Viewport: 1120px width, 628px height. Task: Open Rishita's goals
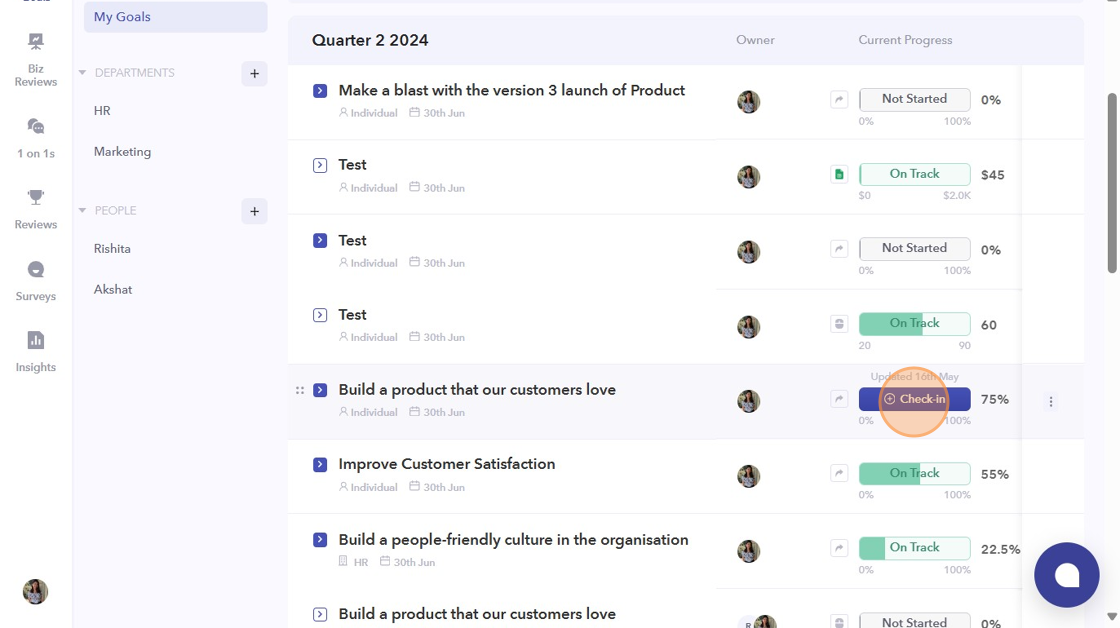point(112,249)
